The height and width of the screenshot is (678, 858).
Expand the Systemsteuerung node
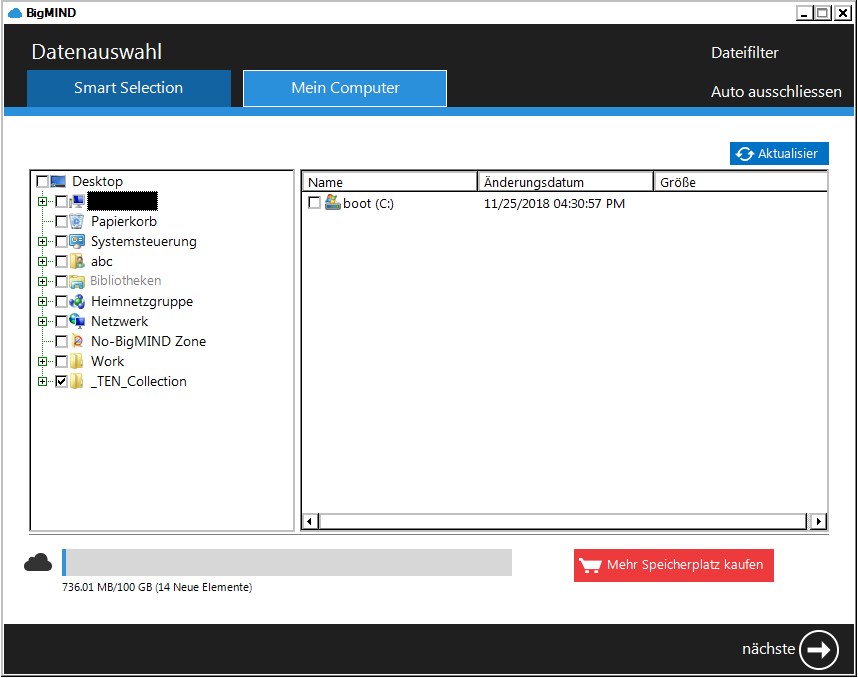pos(42,241)
